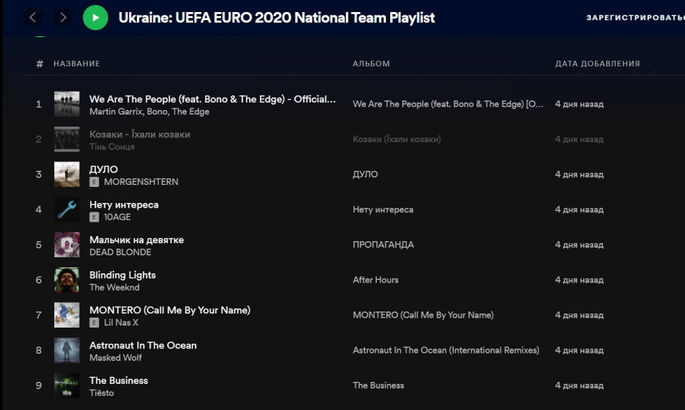This screenshot has height=410, width=685.
Task: Go forward with the right arrow
Action: (63, 17)
